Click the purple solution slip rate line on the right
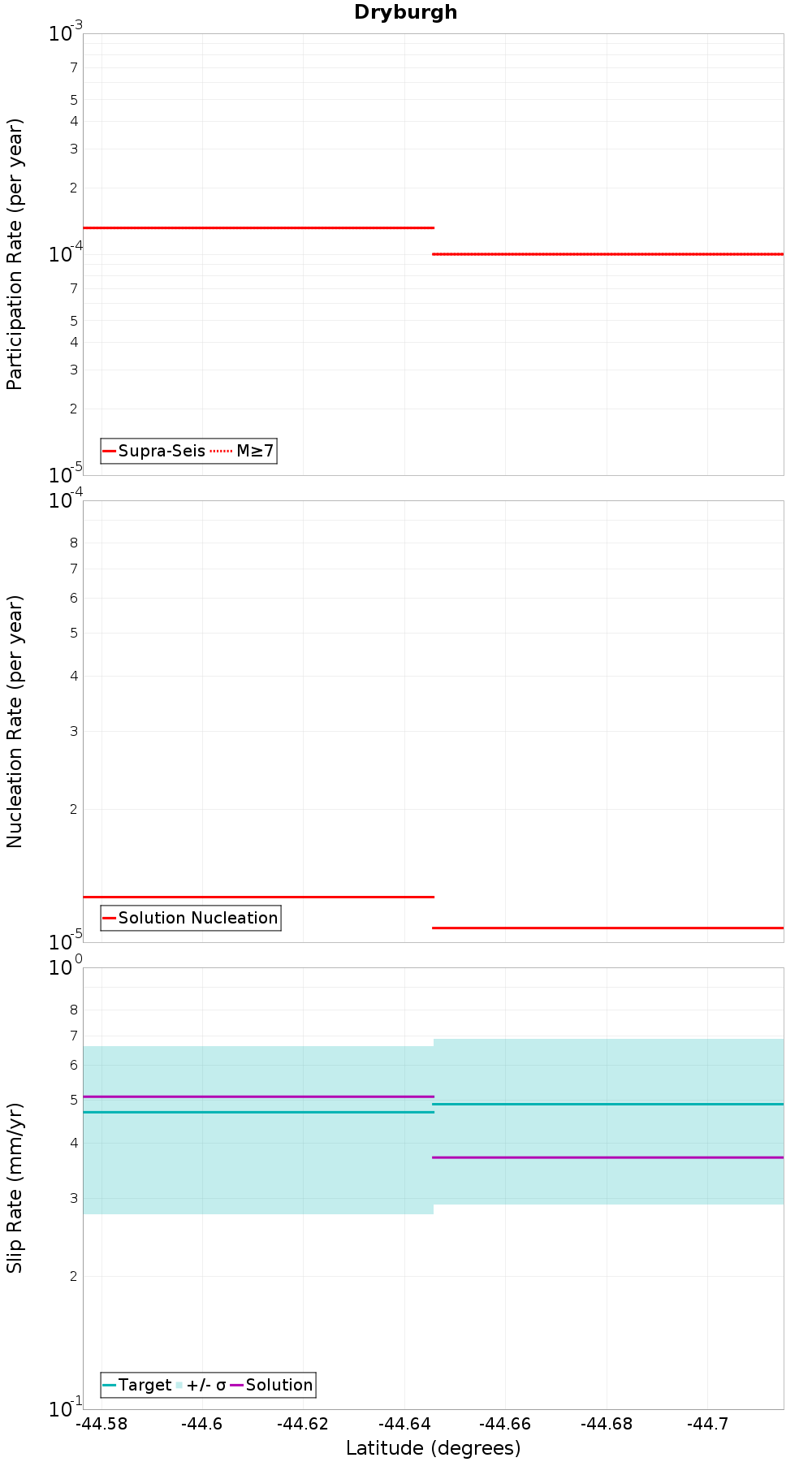The image size is (812, 1462). (x=608, y=1157)
